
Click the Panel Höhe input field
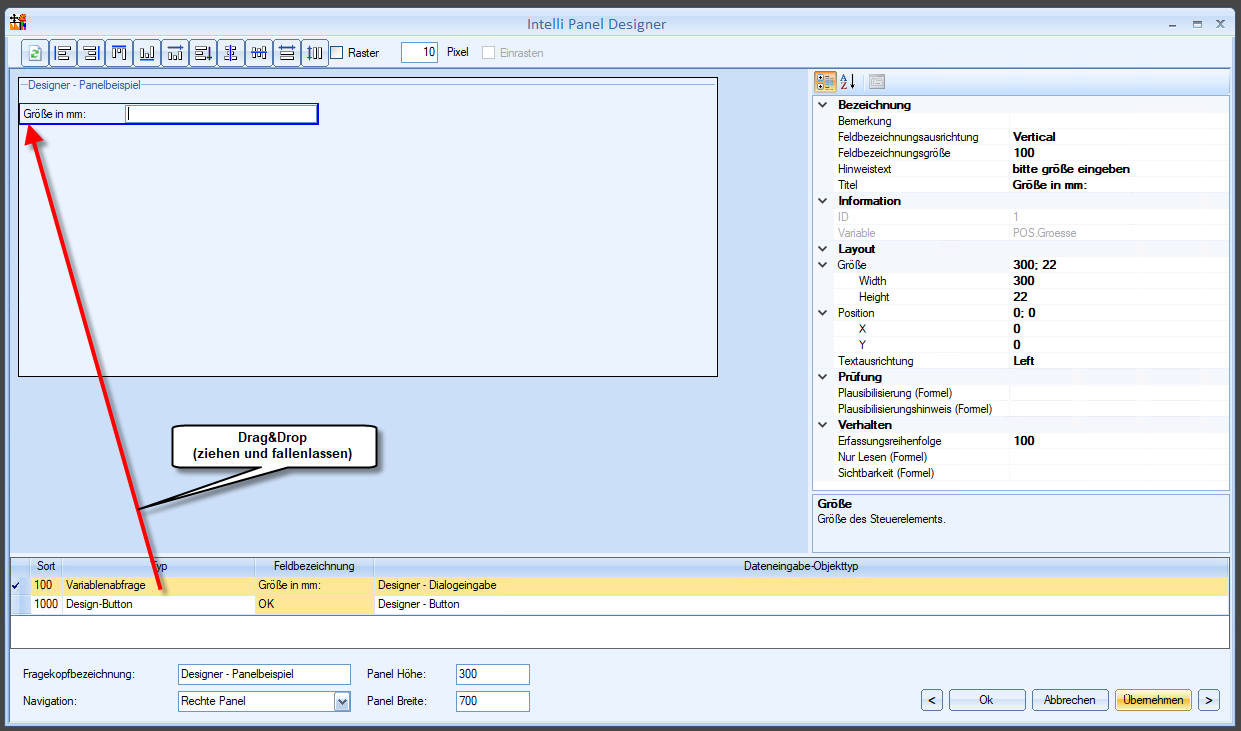click(x=492, y=674)
